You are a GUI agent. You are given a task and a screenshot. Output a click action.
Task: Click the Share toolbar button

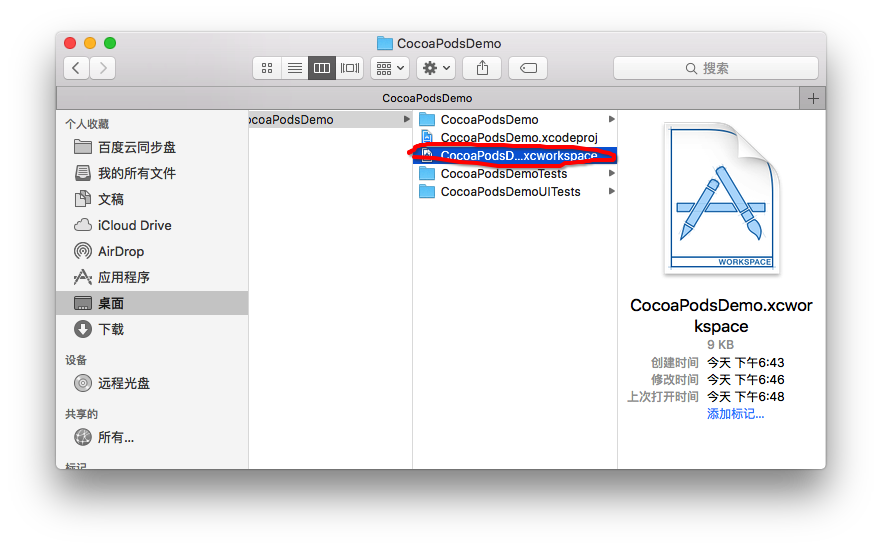coord(482,68)
